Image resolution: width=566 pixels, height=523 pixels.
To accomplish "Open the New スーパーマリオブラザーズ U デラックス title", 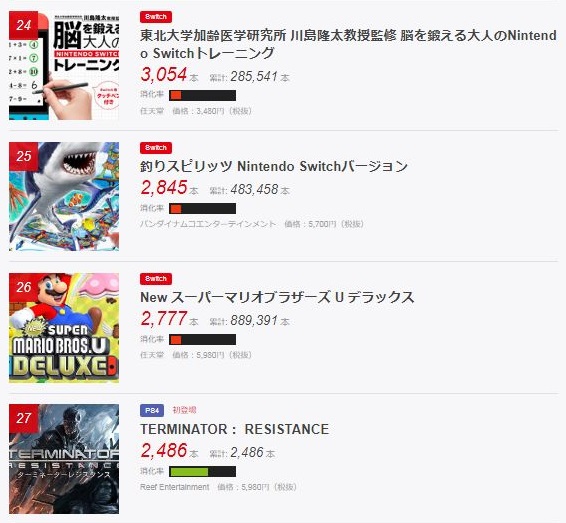I will pyautogui.click(x=277, y=297).
